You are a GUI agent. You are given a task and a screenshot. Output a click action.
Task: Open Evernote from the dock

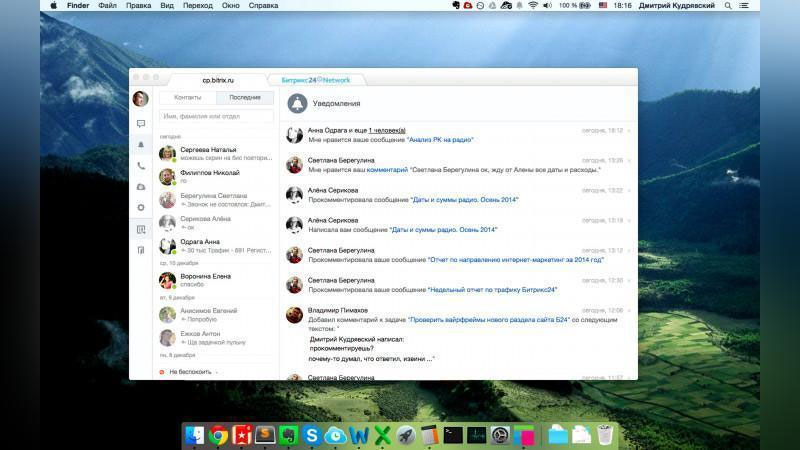pyautogui.click(x=288, y=435)
